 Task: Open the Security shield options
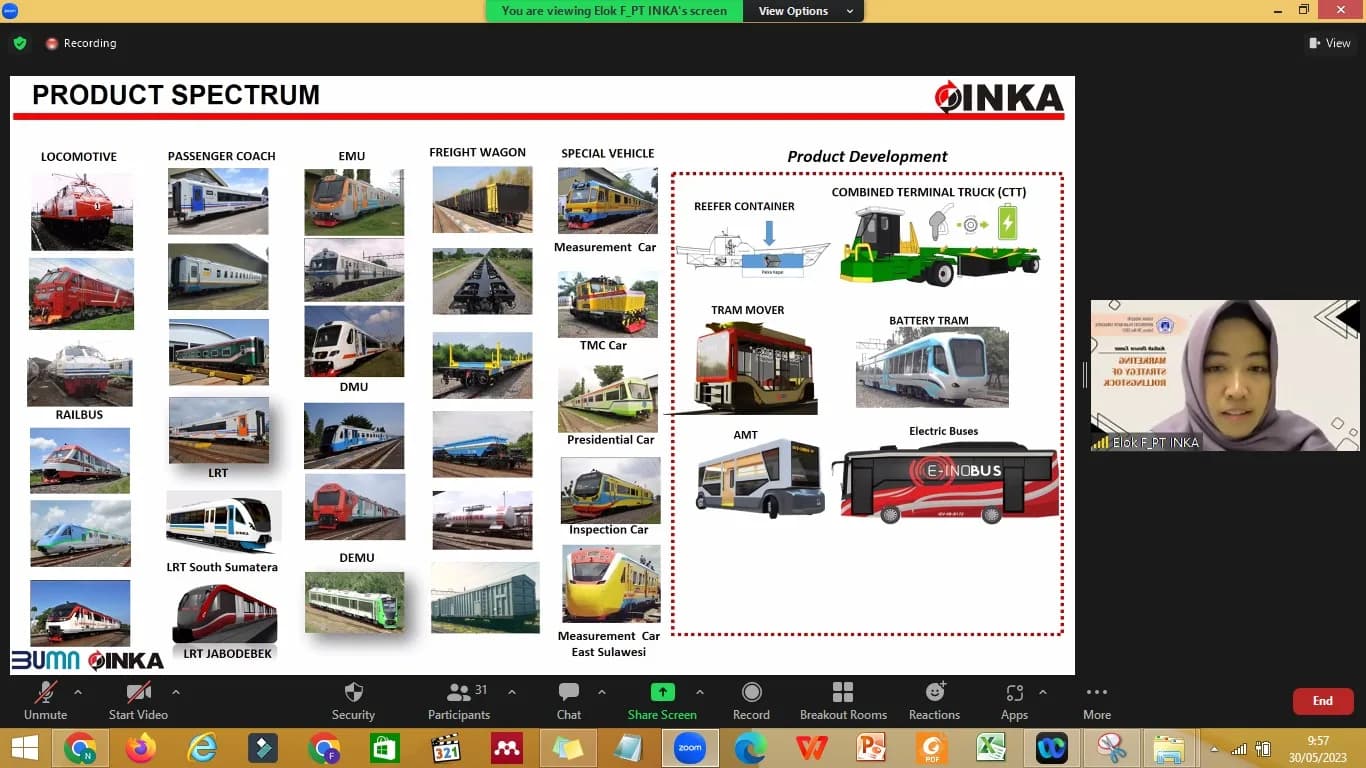pyautogui.click(x=353, y=700)
